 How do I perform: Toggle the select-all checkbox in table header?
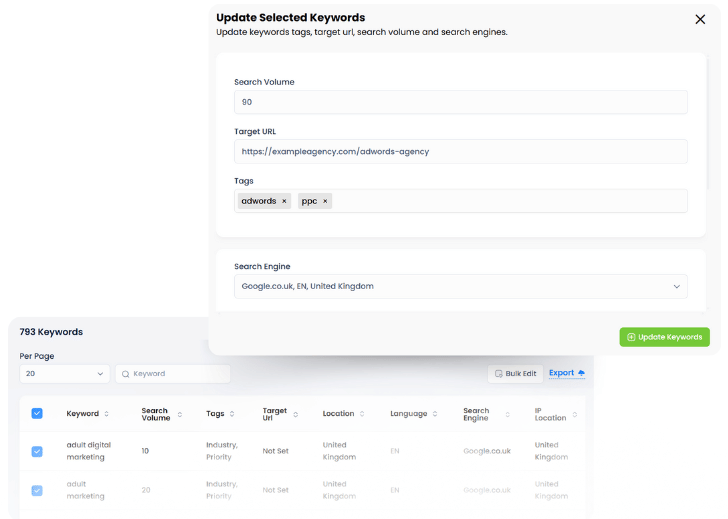point(37,413)
